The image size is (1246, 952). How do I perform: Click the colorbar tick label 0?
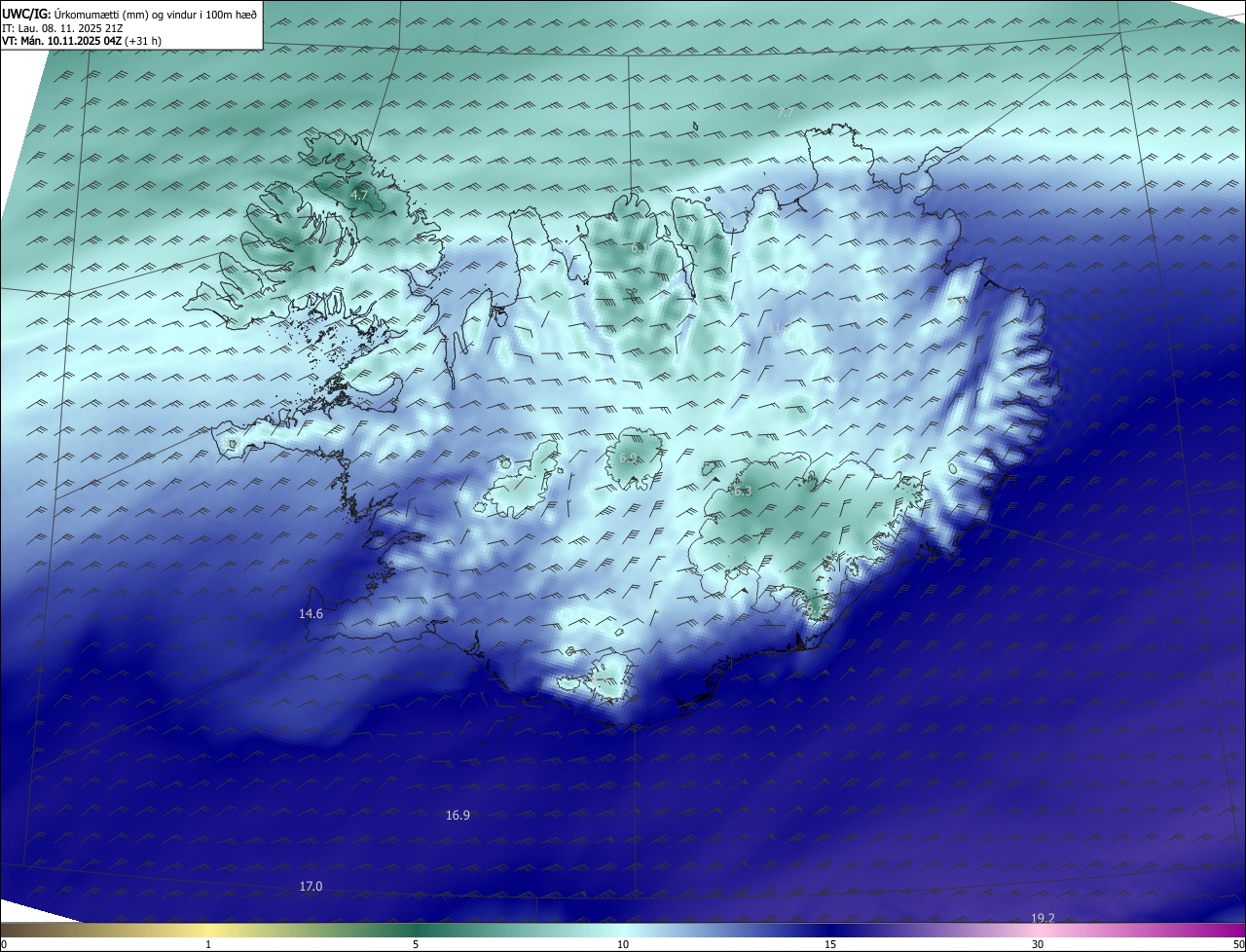click(4, 944)
